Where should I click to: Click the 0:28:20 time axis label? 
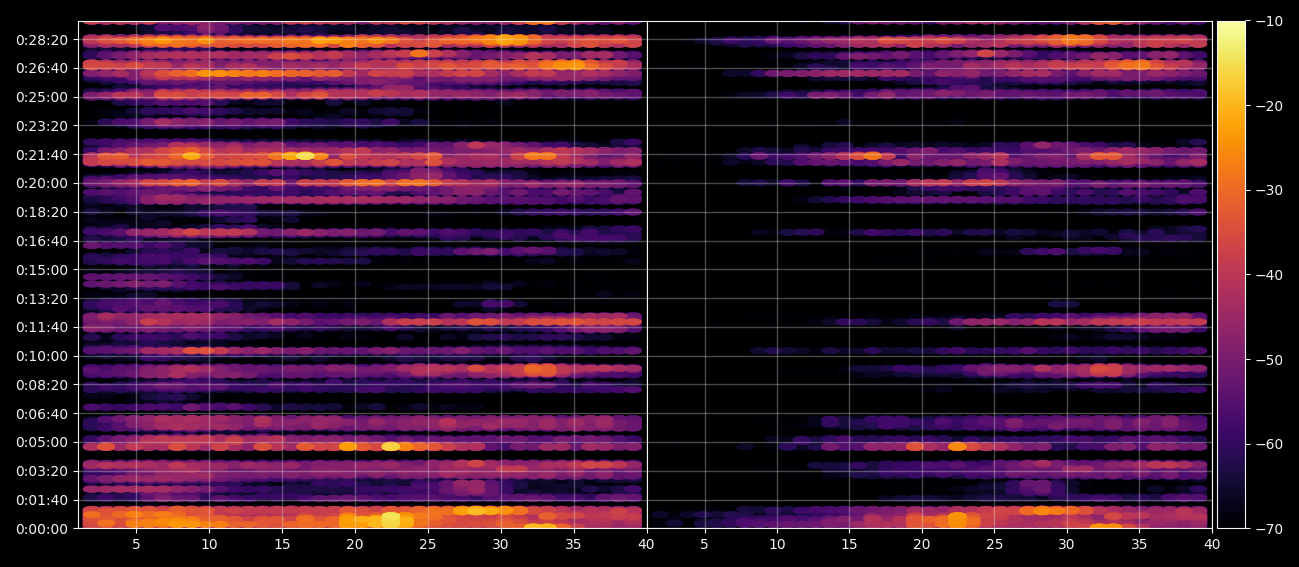pos(42,40)
